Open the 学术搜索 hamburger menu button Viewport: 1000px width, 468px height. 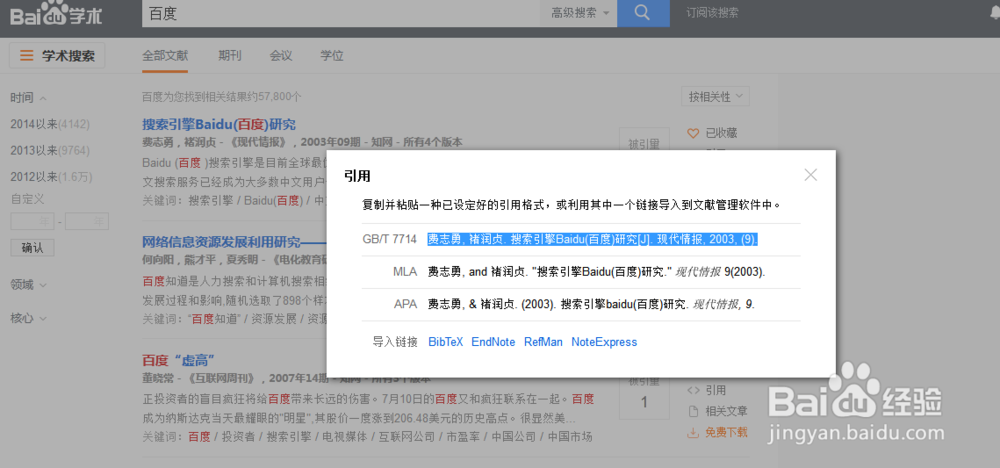(x=57, y=55)
